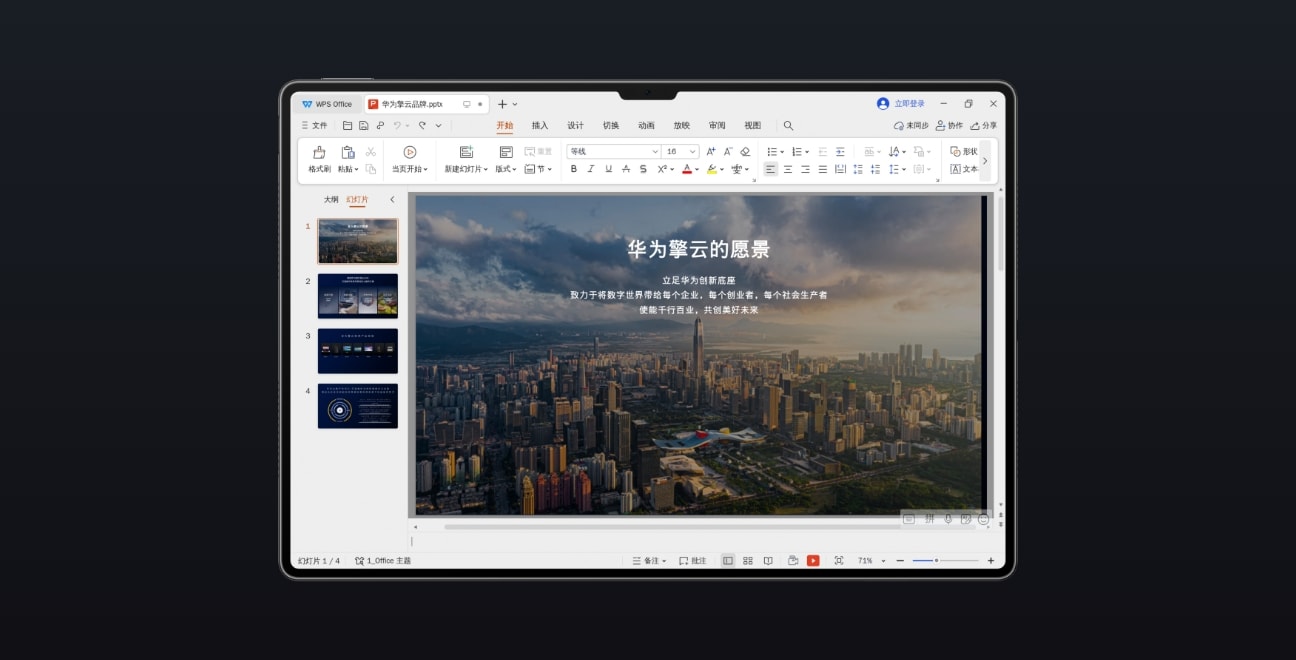Launch the red slideshow play icon in status bar
Image resolution: width=1296 pixels, height=660 pixels.
click(813, 560)
